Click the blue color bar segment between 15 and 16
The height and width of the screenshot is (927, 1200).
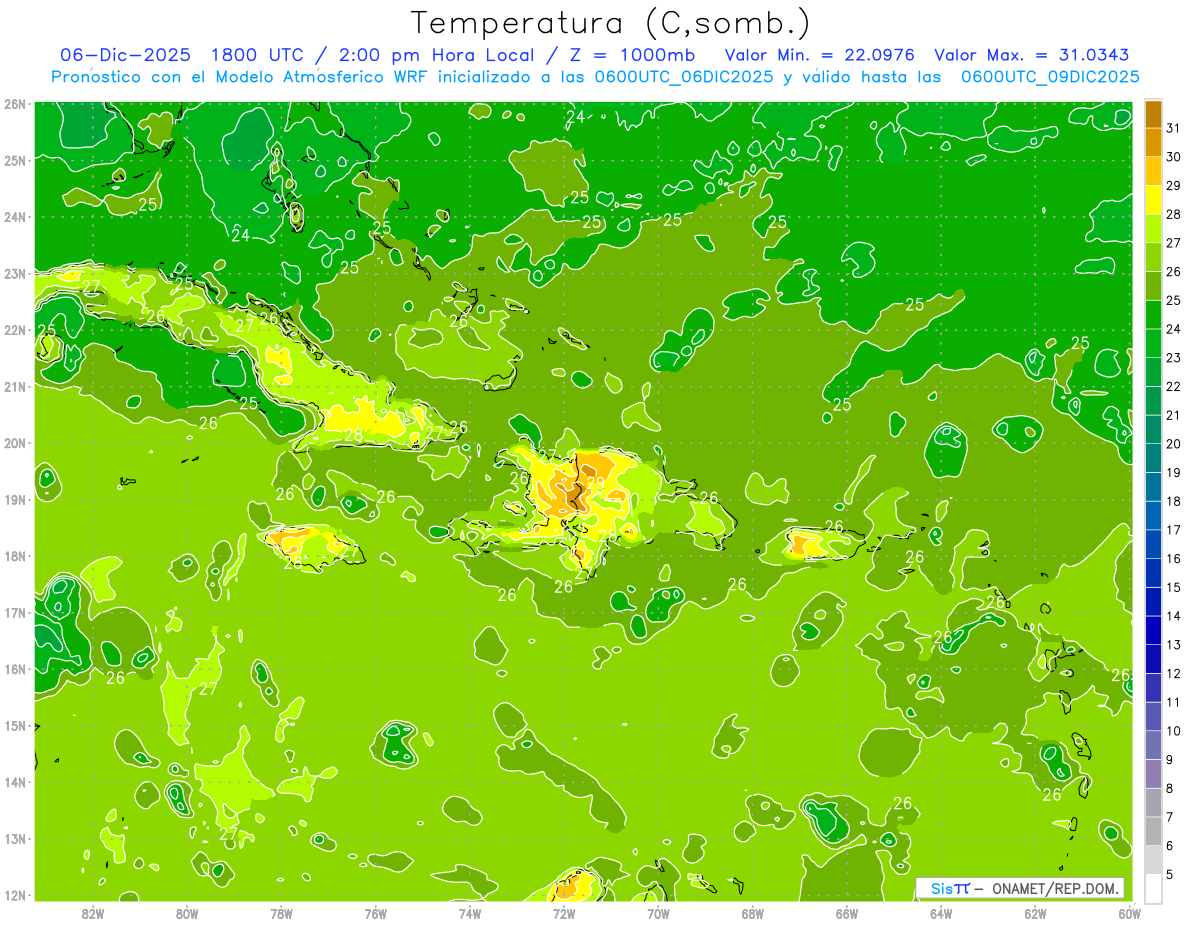coord(1153,573)
